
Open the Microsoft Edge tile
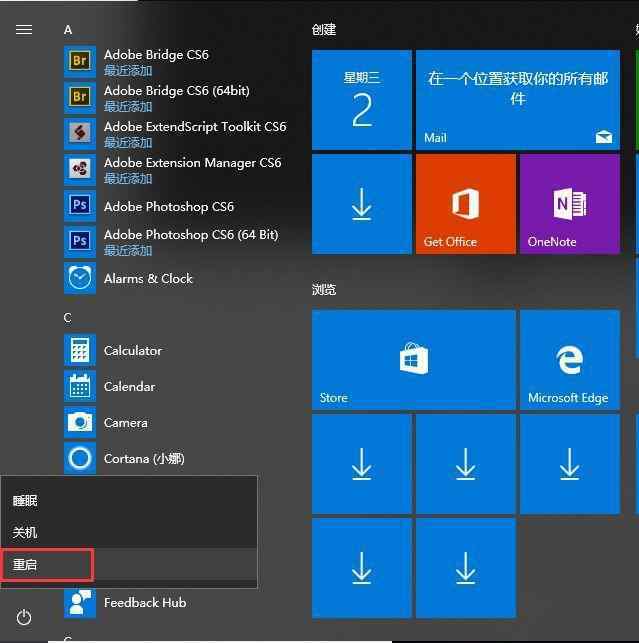click(570, 360)
